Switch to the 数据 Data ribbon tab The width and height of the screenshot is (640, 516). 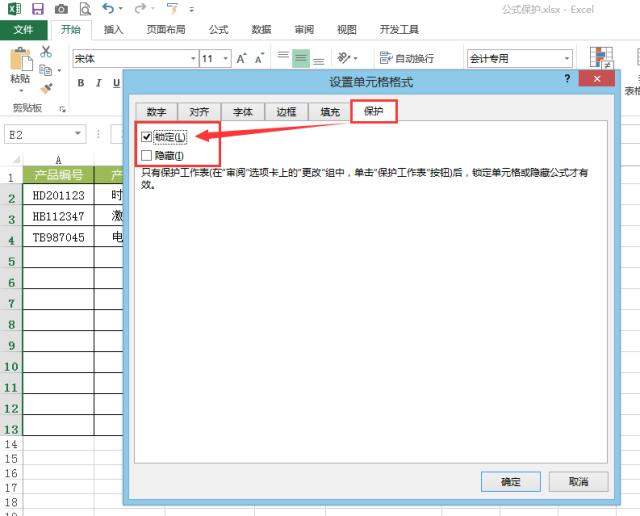coord(261,30)
